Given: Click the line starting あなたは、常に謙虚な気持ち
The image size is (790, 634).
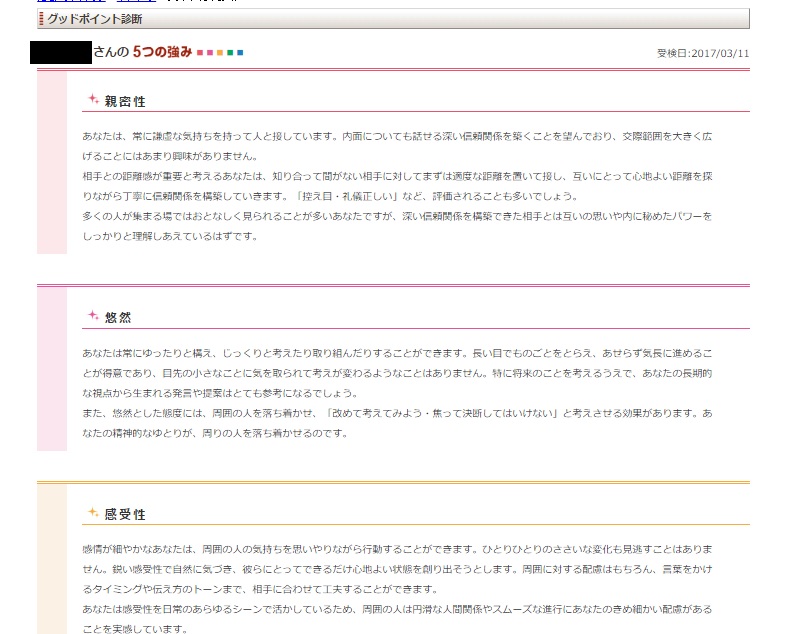Looking at the screenshot, I should coord(397,136).
